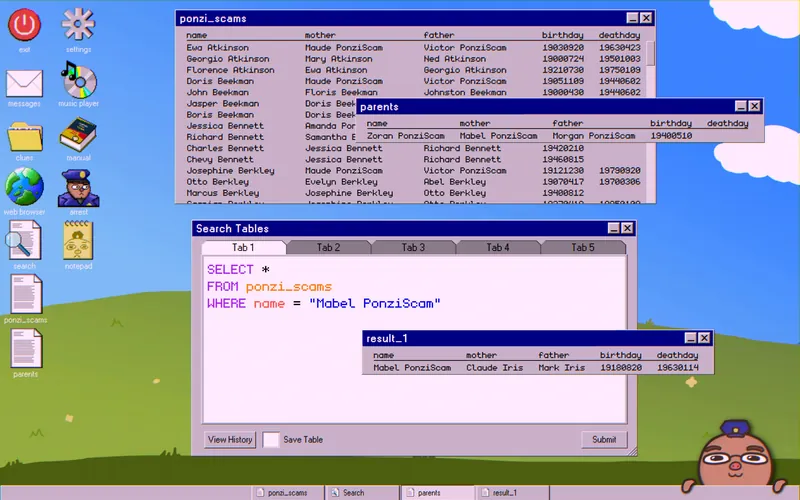
Task: Open the settings gear icon
Action: click(x=78, y=23)
